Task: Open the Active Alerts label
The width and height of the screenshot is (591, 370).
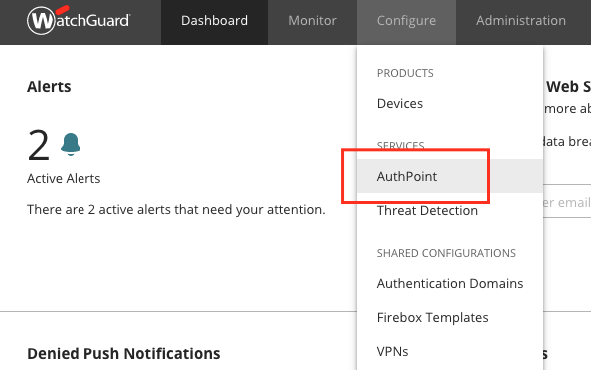Action: click(64, 179)
